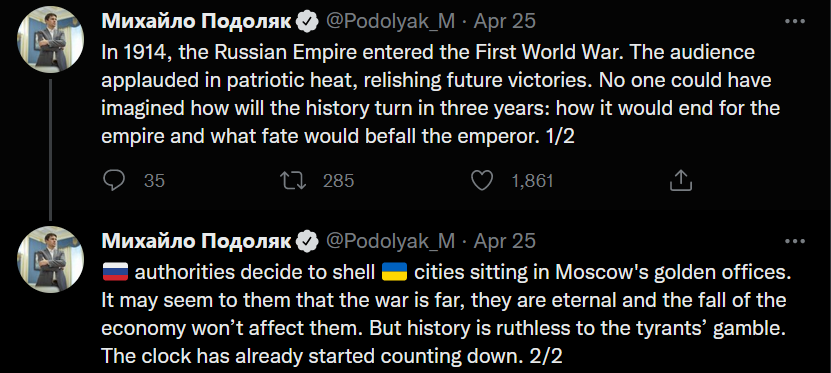View the 1,861 likes count
Screen dimensions: 831x373
(x=533, y=181)
